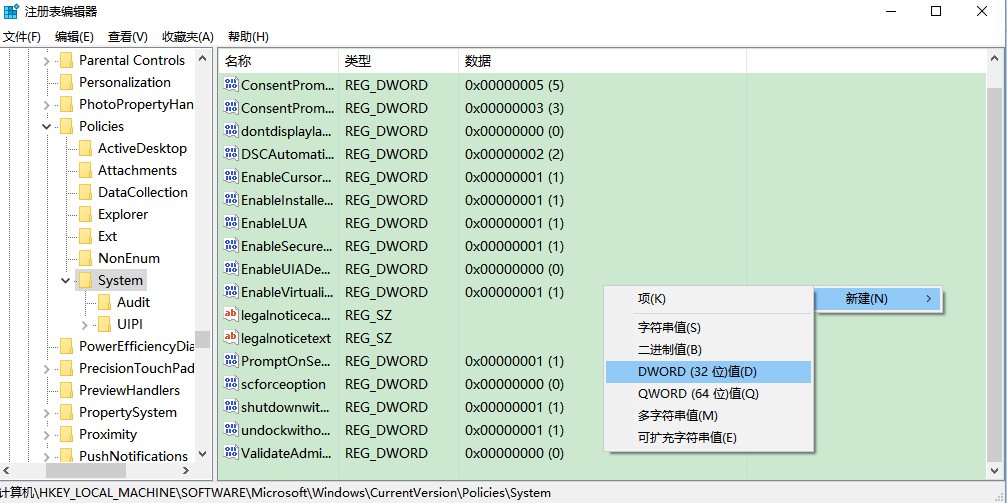Screen dimensions: 1007x503
Task: Click the Audit subfolder icon
Action: click(x=104, y=302)
